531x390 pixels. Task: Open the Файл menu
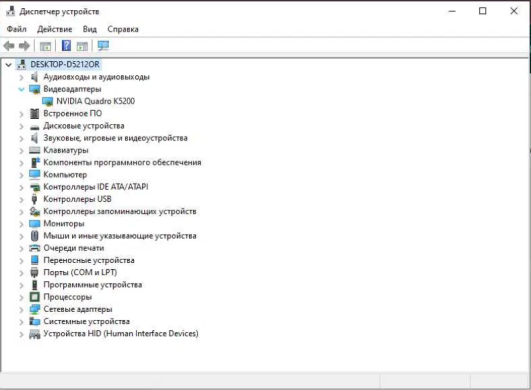coord(16,29)
